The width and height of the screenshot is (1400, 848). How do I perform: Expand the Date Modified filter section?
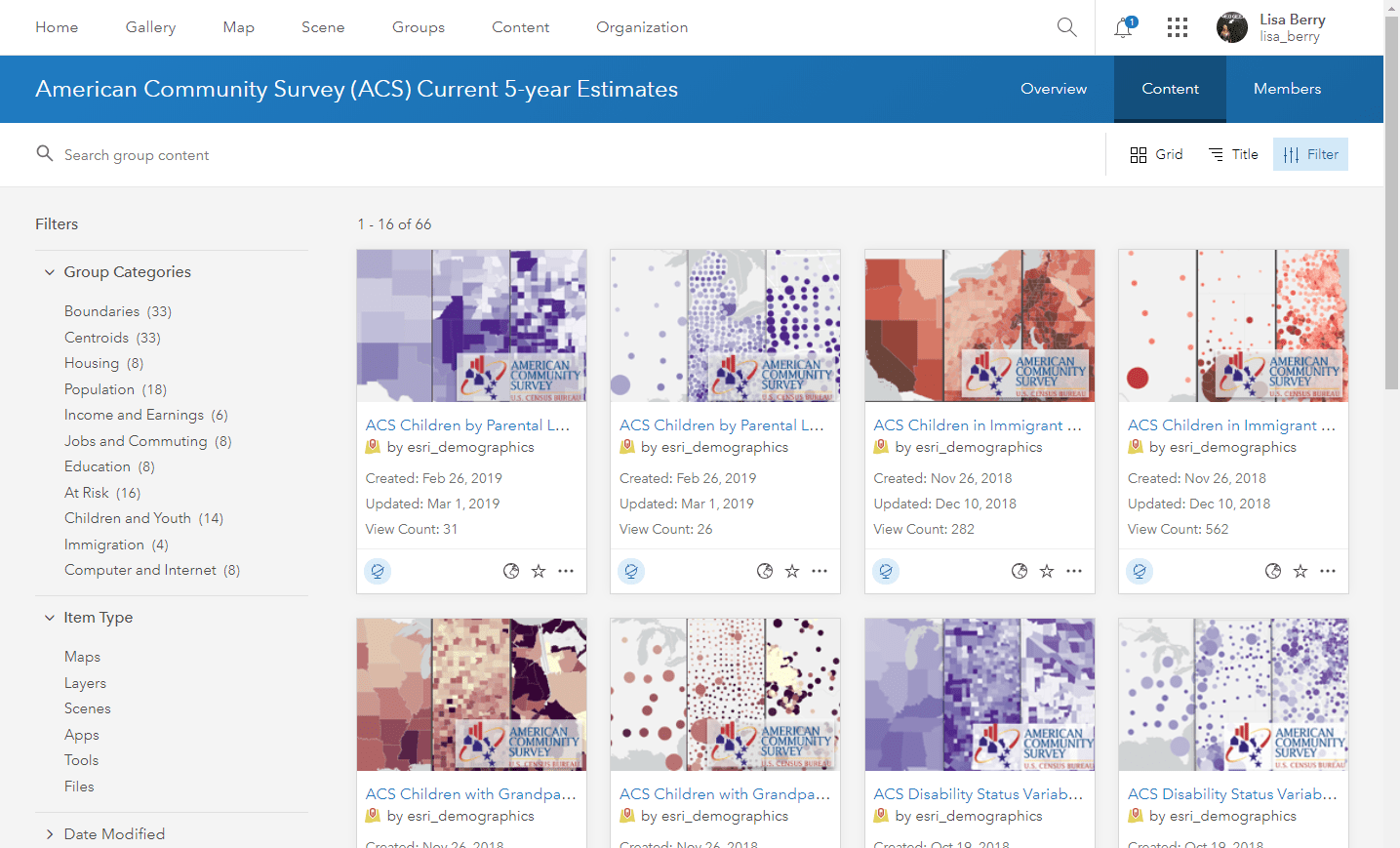(105, 834)
